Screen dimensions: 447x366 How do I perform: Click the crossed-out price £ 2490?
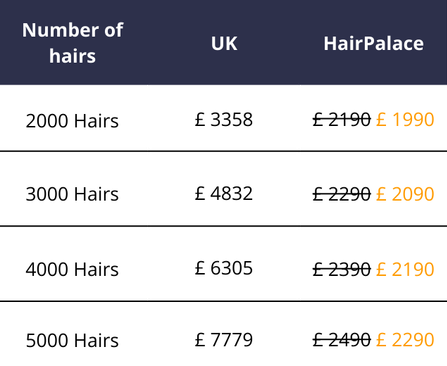point(342,340)
